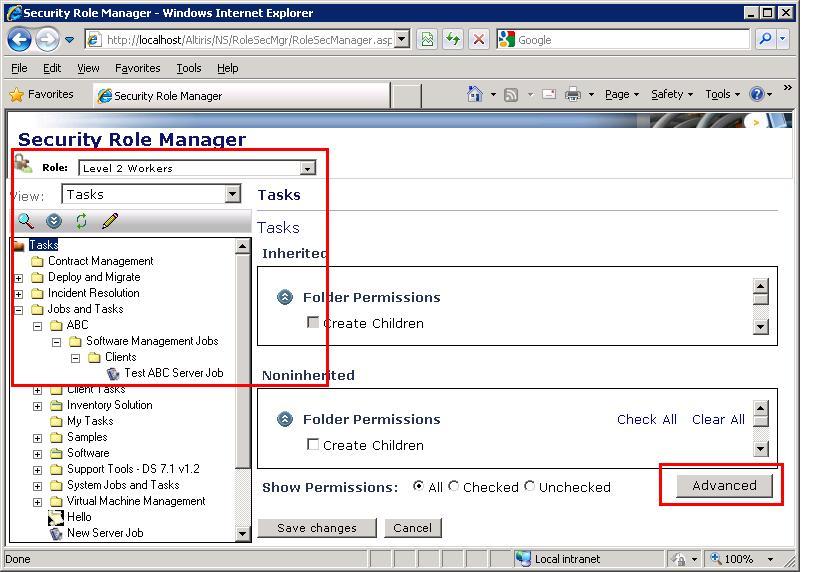Select the Unchecked radio button
The width and height of the screenshot is (840, 572).
pos(530,487)
